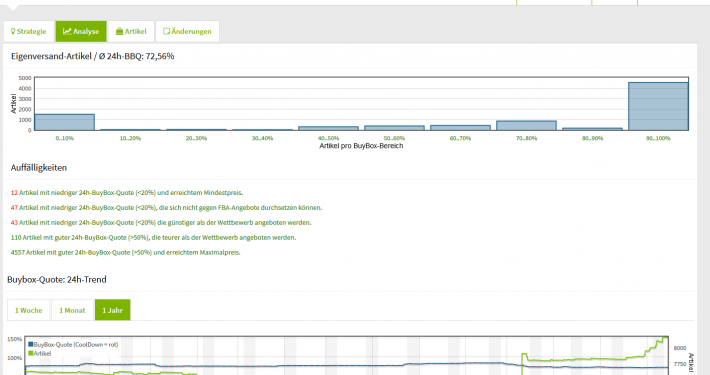Open the 43 Artikel günstiger als Wettbewerb link
Viewport: 710px width, 375px height.
pos(161,223)
